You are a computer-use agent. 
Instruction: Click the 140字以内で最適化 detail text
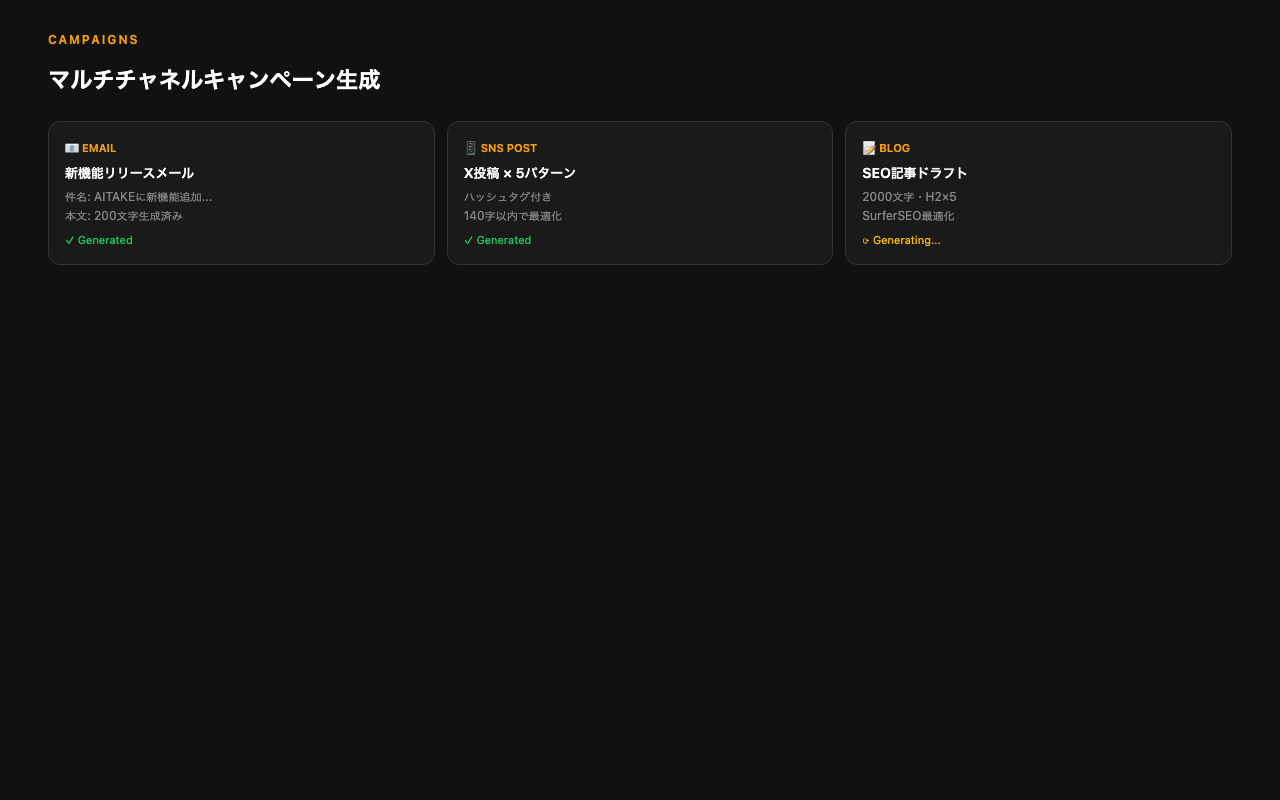click(512, 215)
